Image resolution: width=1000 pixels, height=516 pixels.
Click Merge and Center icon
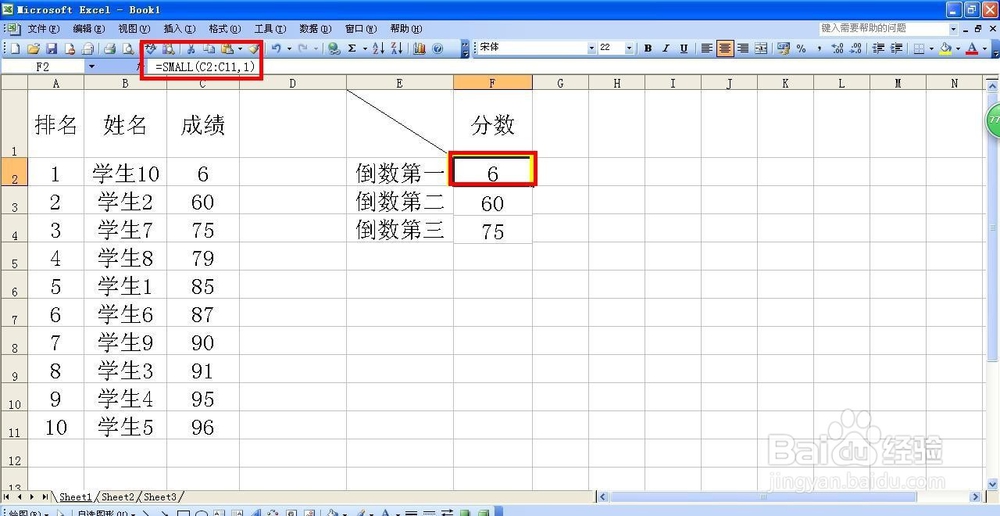click(761, 48)
